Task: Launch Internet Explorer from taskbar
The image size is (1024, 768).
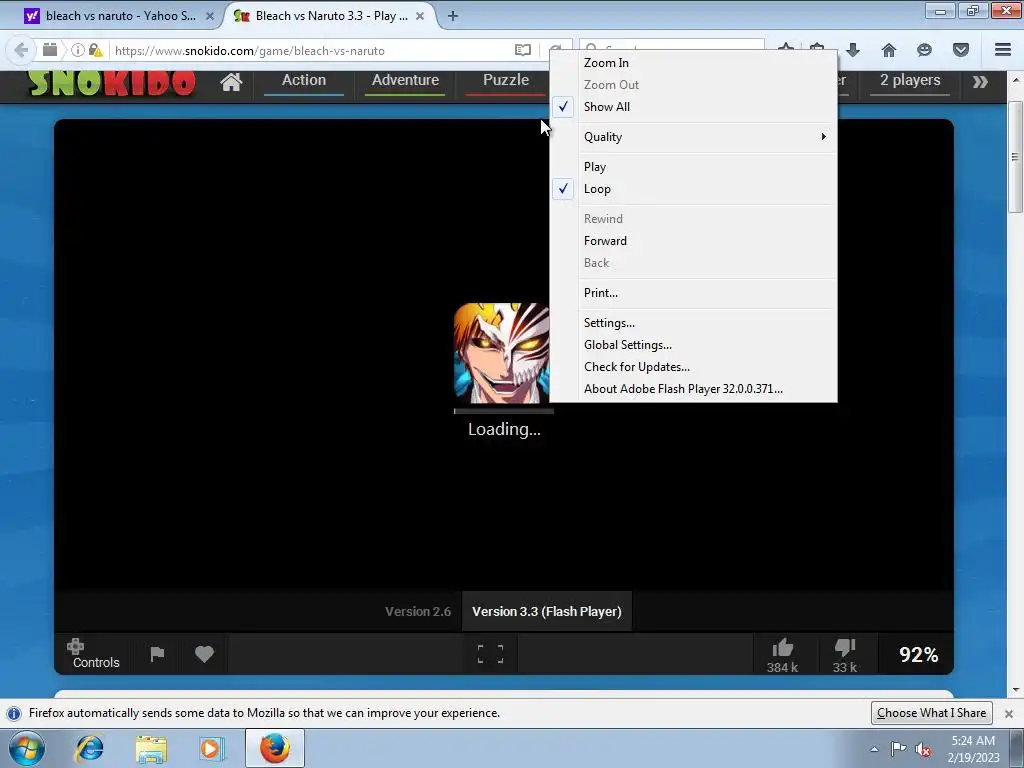Action: tap(89, 748)
